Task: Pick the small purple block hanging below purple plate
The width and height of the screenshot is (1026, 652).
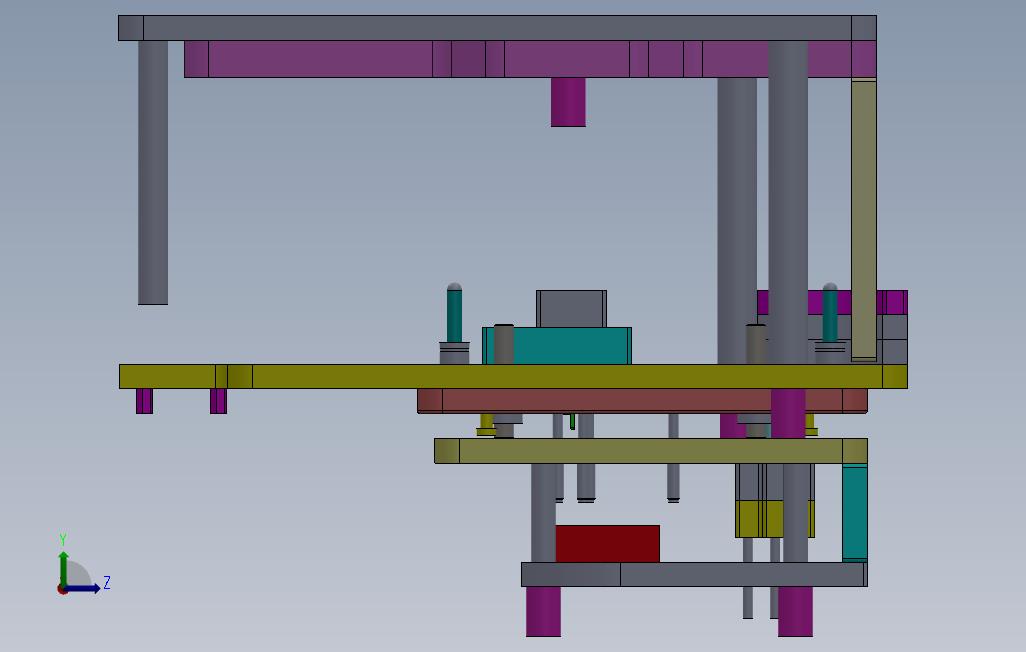Action: [x=568, y=102]
